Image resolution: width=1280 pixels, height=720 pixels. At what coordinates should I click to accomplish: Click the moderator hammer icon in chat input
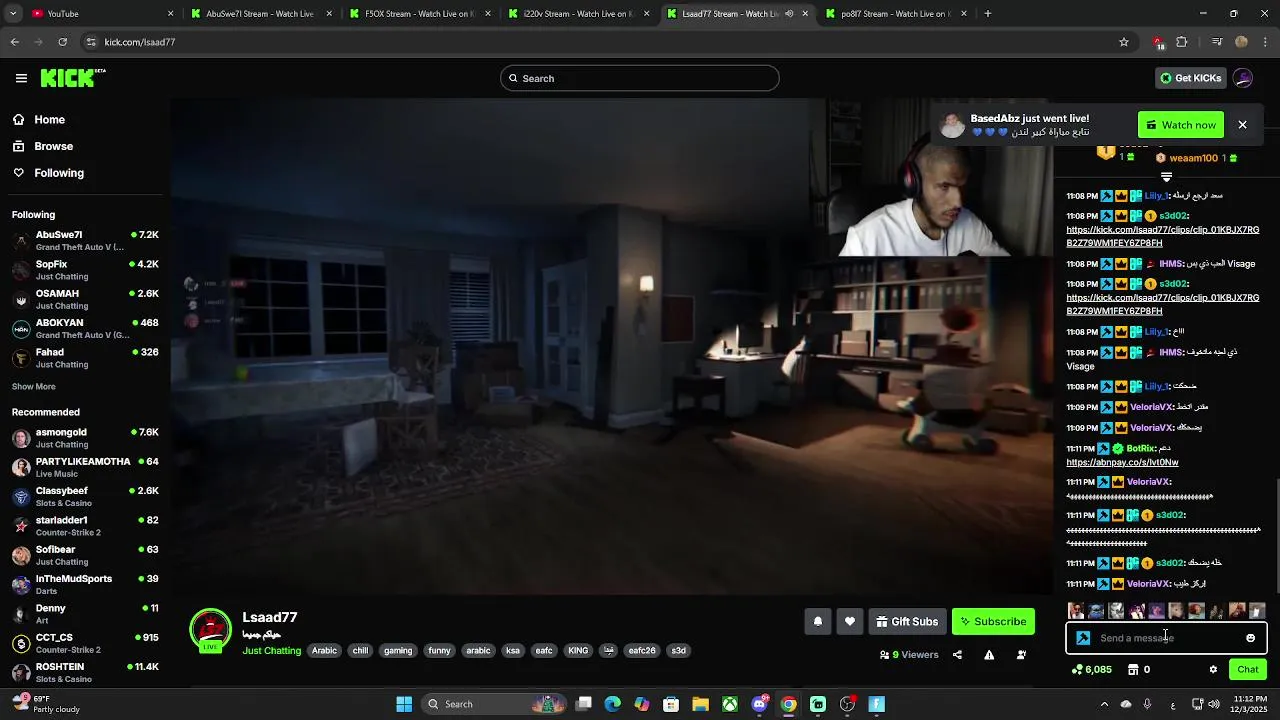pos(1083,638)
